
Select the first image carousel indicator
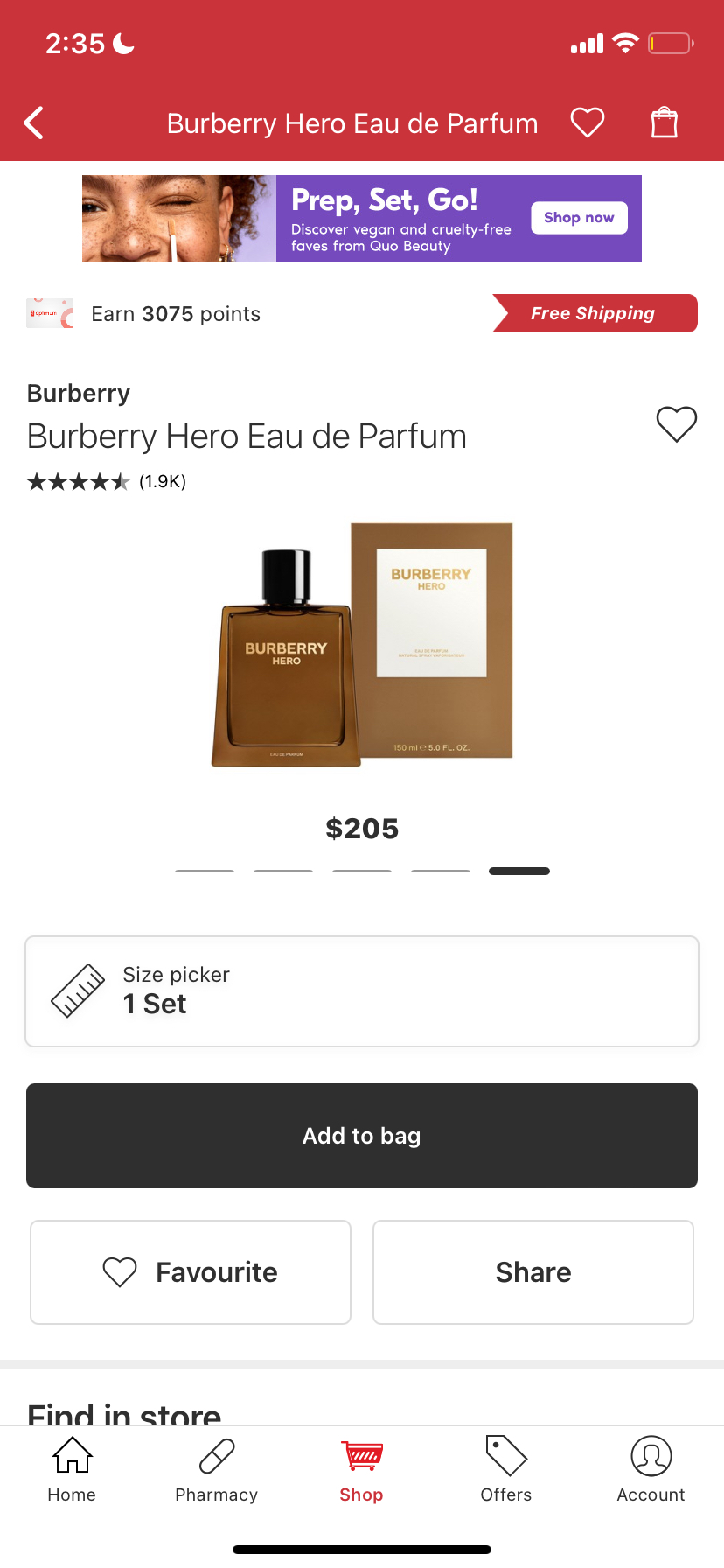[205, 871]
